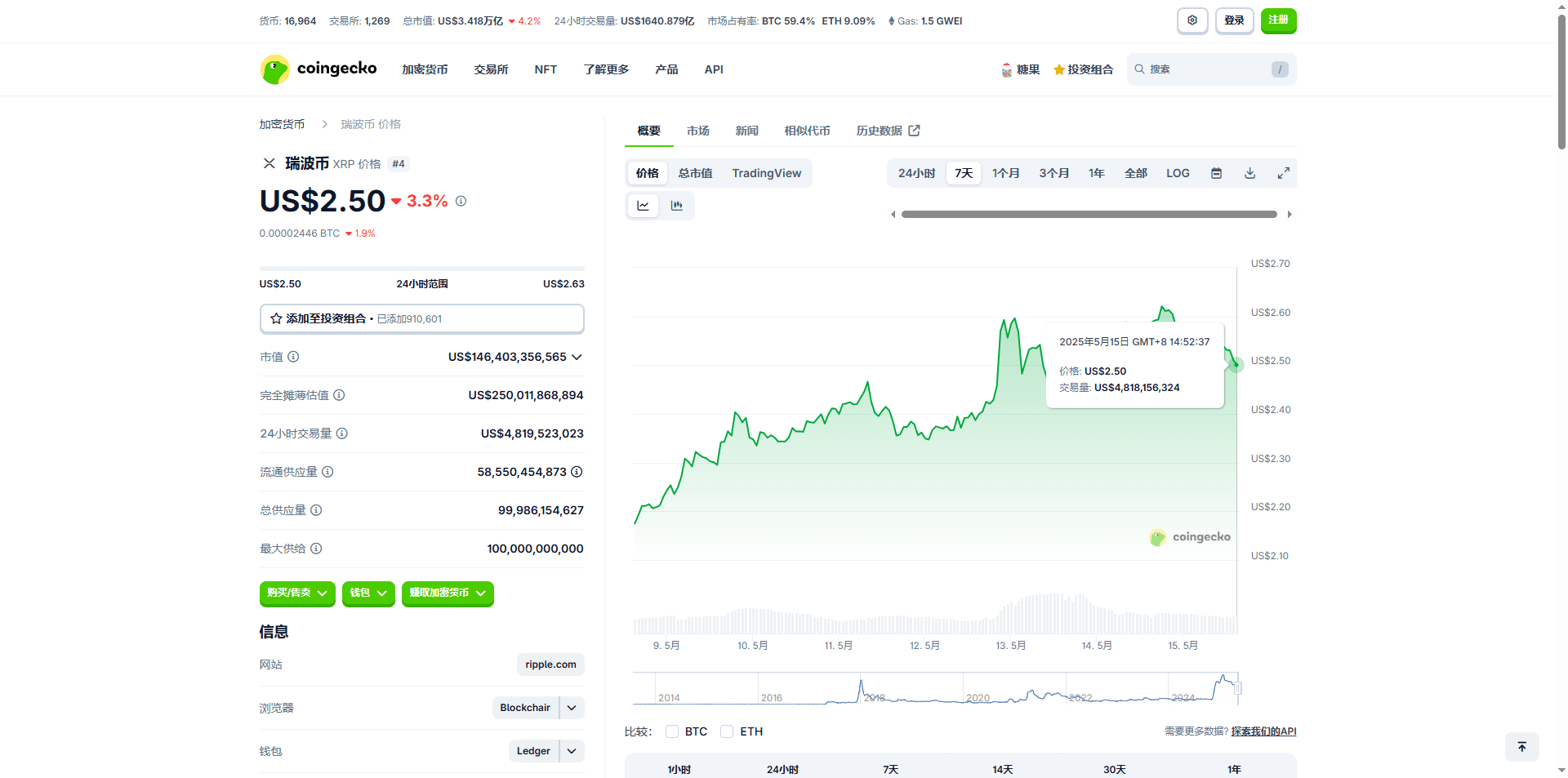Click info icon beside 市值 label
Viewport: 1568px width, 778px height.
point(293,357)
